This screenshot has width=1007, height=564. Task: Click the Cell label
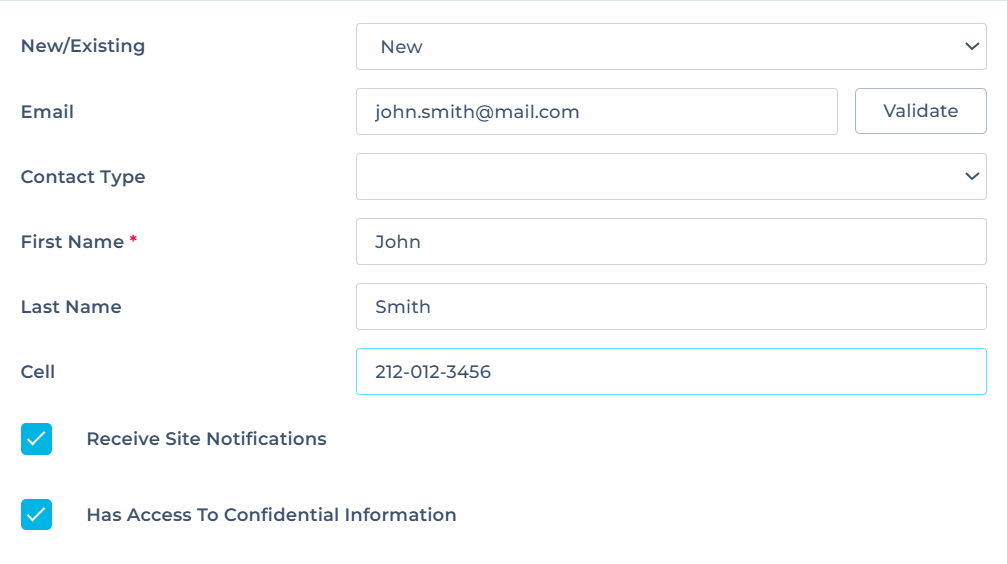(x=38, y=372)
